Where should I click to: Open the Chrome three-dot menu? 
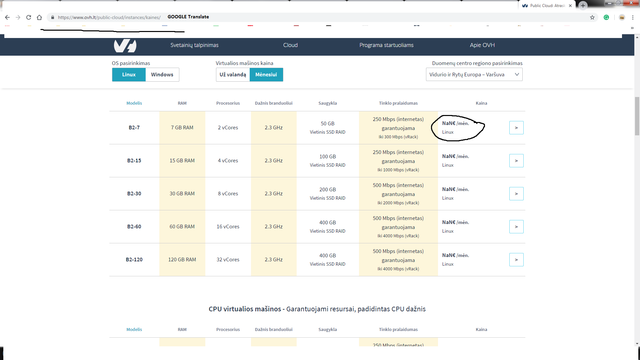click(633, 17)
